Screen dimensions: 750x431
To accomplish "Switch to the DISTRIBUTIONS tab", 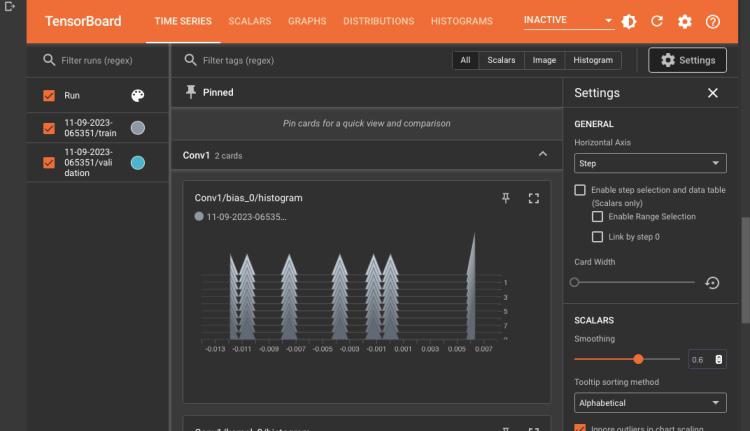I will click(378, 21).
